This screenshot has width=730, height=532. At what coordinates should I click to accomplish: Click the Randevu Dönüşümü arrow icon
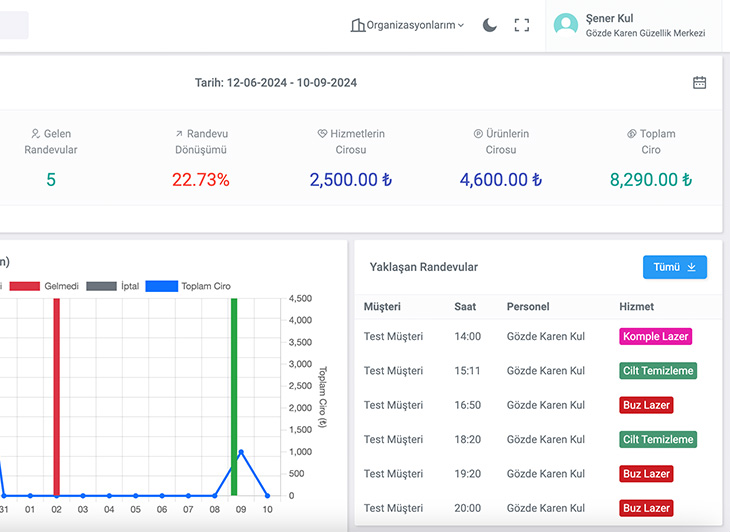179,134
